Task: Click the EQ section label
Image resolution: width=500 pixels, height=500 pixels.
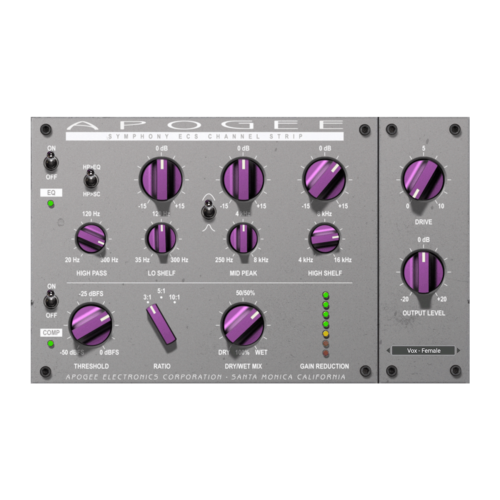Action: pos(51,193)
